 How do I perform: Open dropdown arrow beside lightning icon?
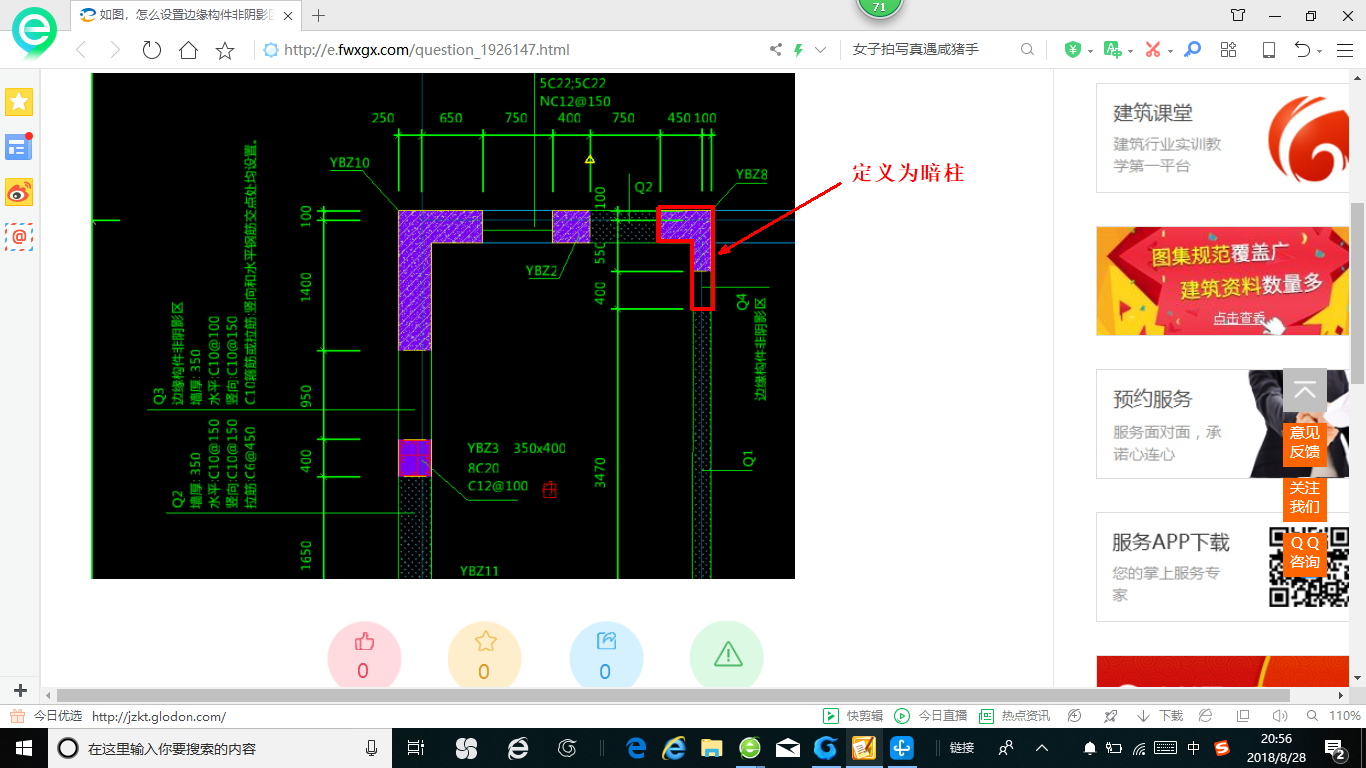pos(821,50)
